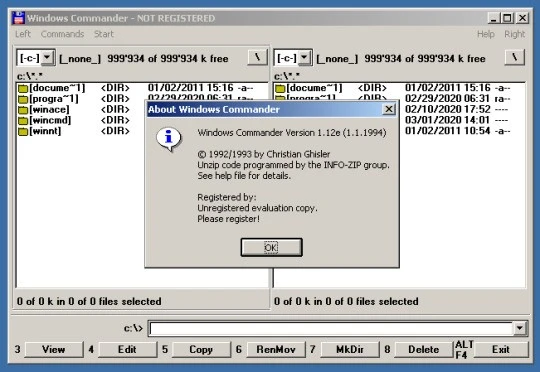Click the F6 RenMov button

point(276,350)
